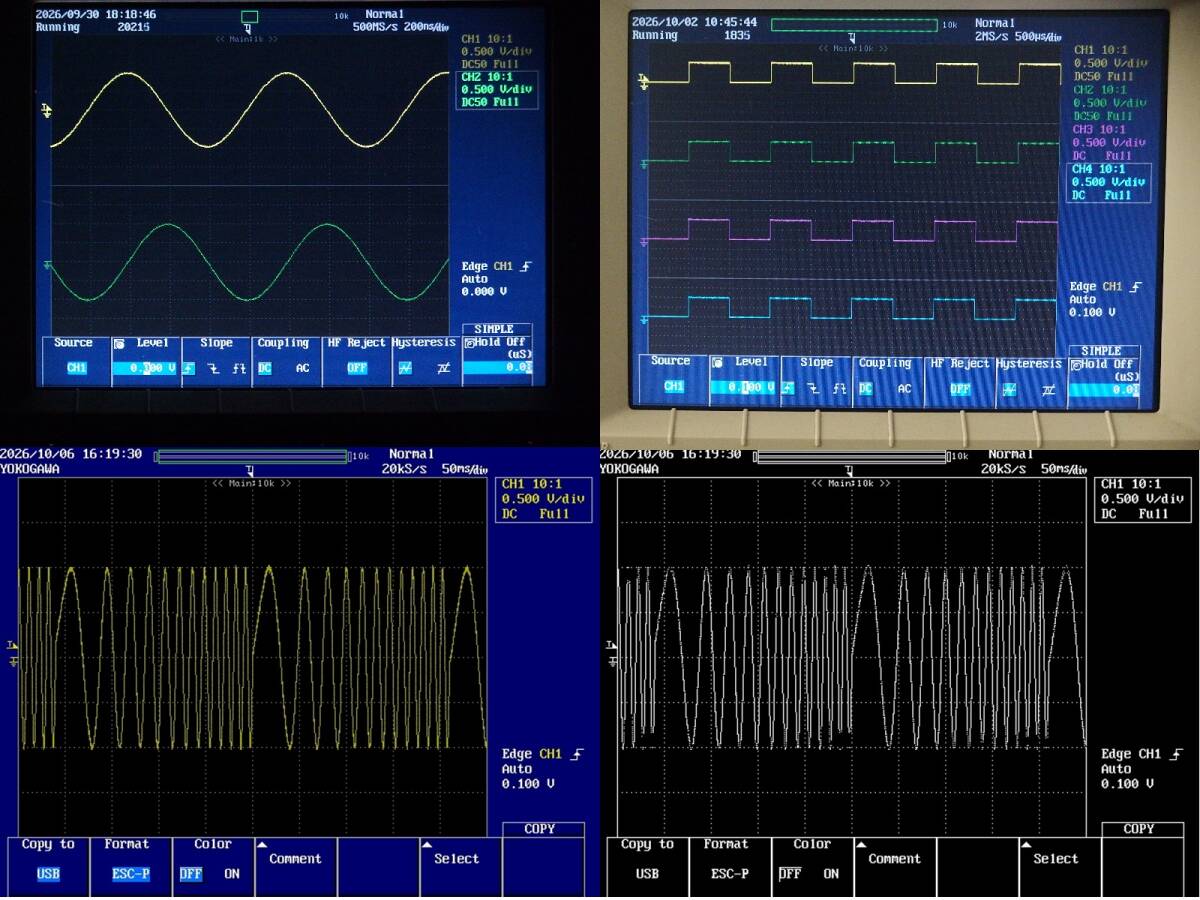1200x900 pixels.
Task: Select falling-edge slope icon on the four-channel scope
Action: (814, 388)
